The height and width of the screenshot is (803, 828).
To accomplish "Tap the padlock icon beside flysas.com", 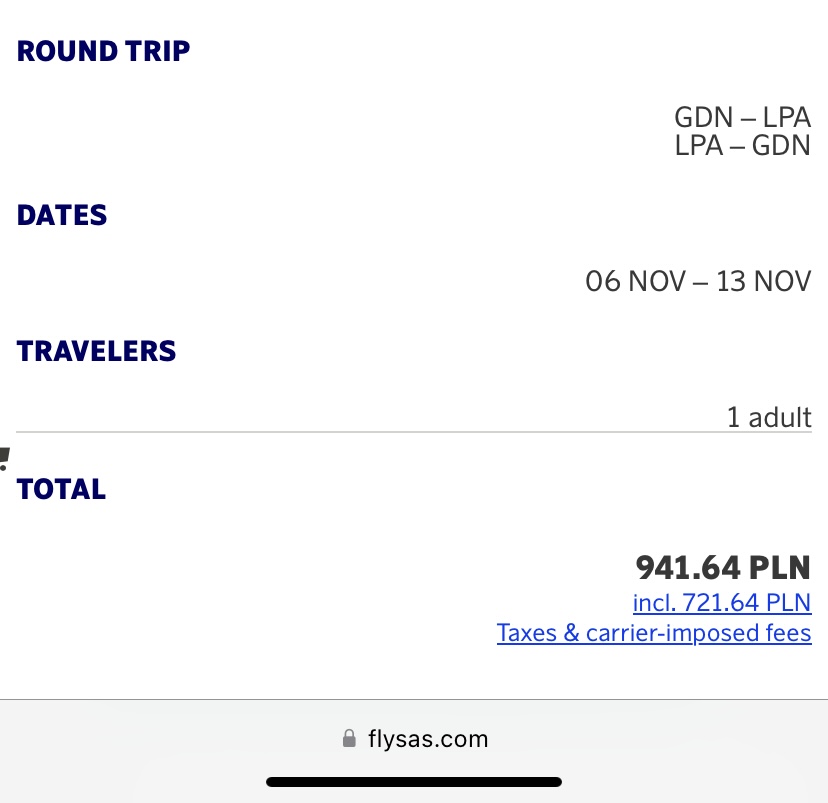I will point(349,738).
